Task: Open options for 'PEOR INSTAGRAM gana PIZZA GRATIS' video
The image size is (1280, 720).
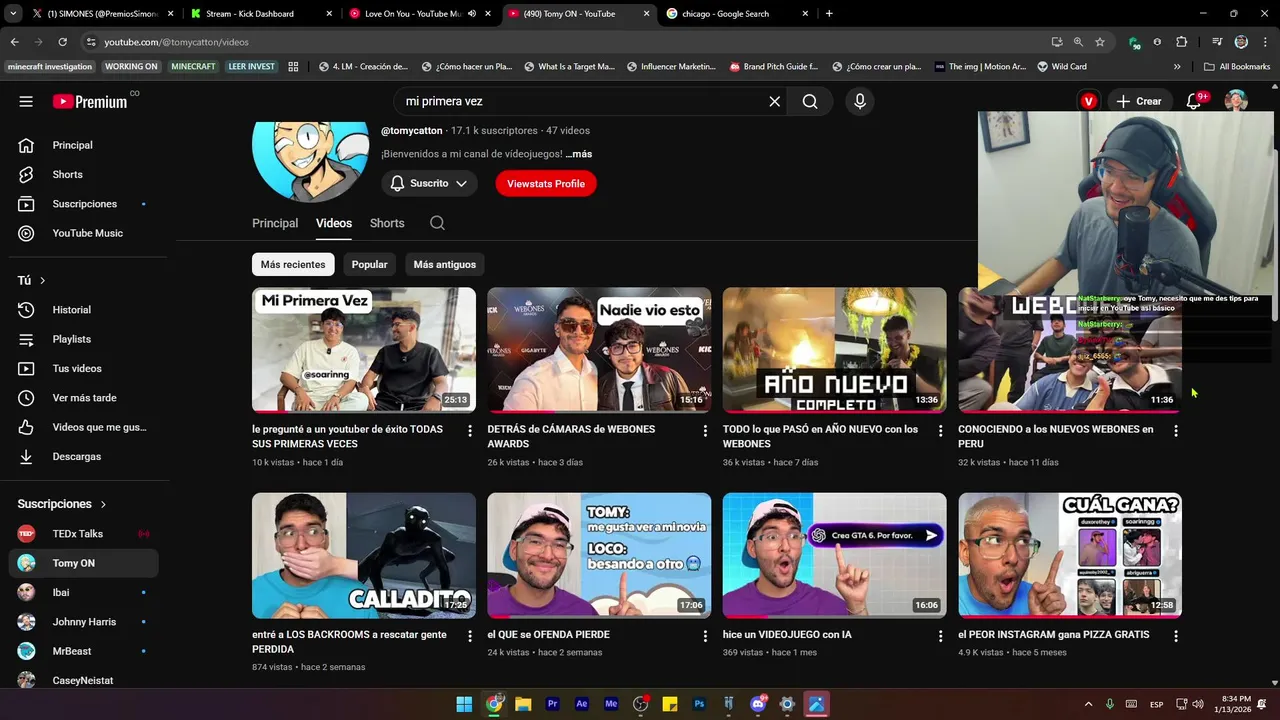Action: tap(1176, 636)
